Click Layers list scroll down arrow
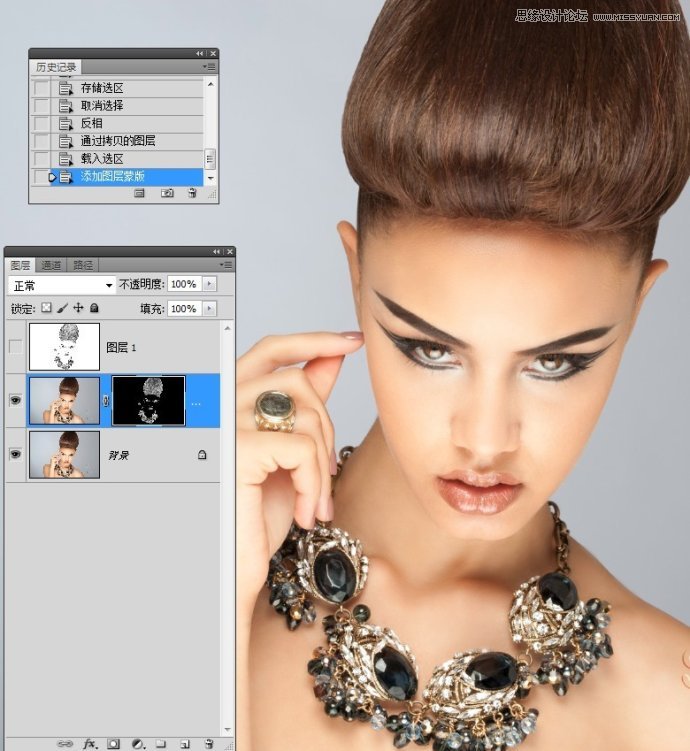The width and height of the screenshot is (690, 751). (x=227, y=730)
